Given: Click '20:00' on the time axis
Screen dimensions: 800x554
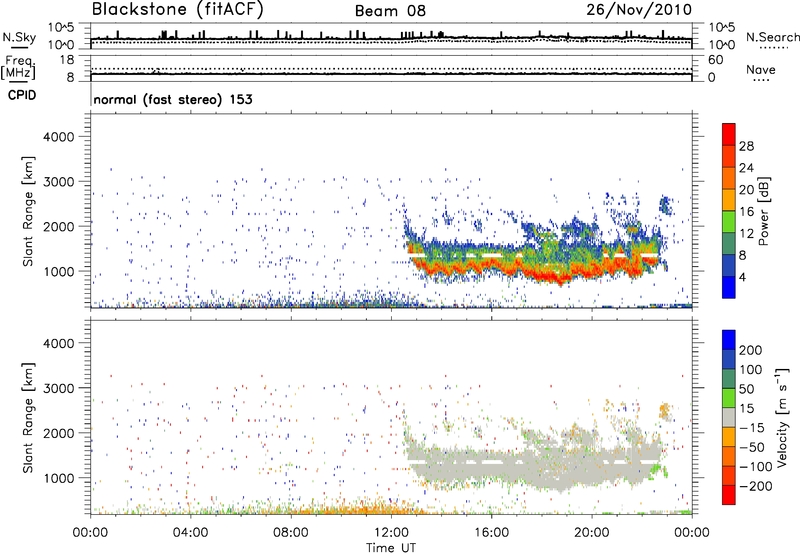Looking at the screenshot, I should 592,533.
